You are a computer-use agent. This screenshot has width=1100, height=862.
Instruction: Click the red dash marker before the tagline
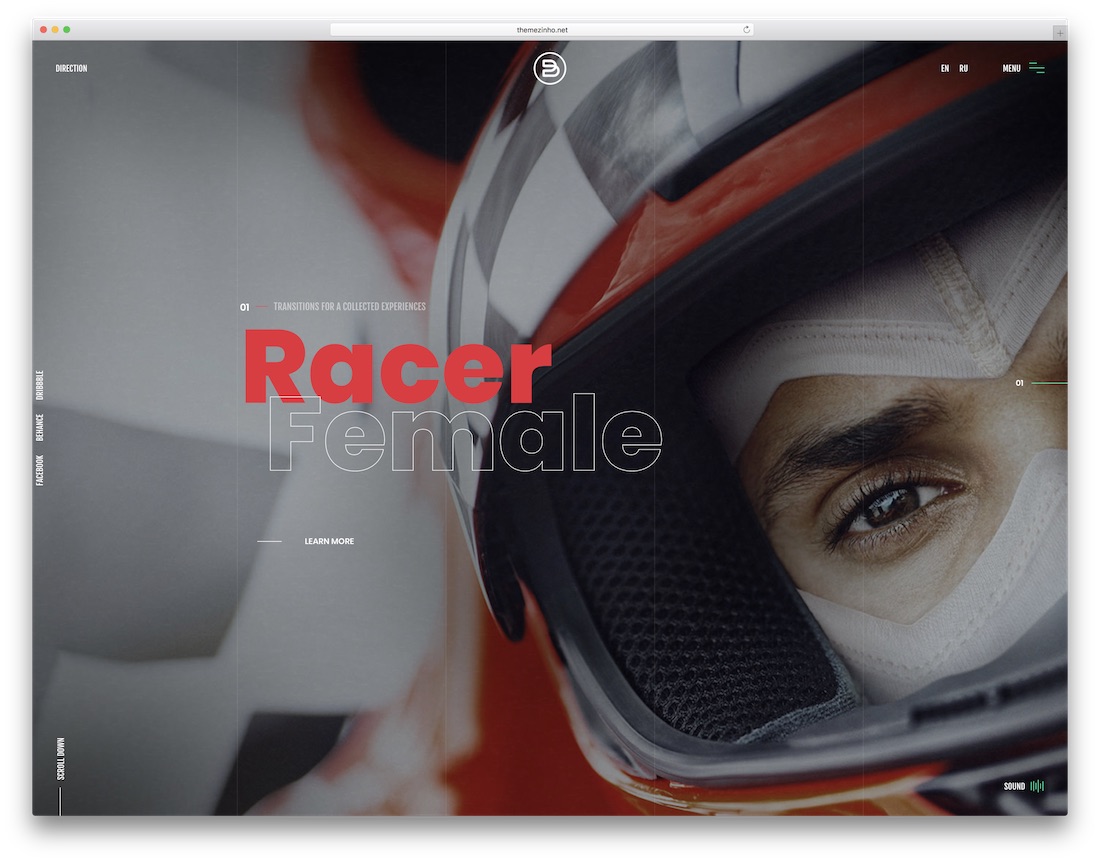[x=262, y=307]
